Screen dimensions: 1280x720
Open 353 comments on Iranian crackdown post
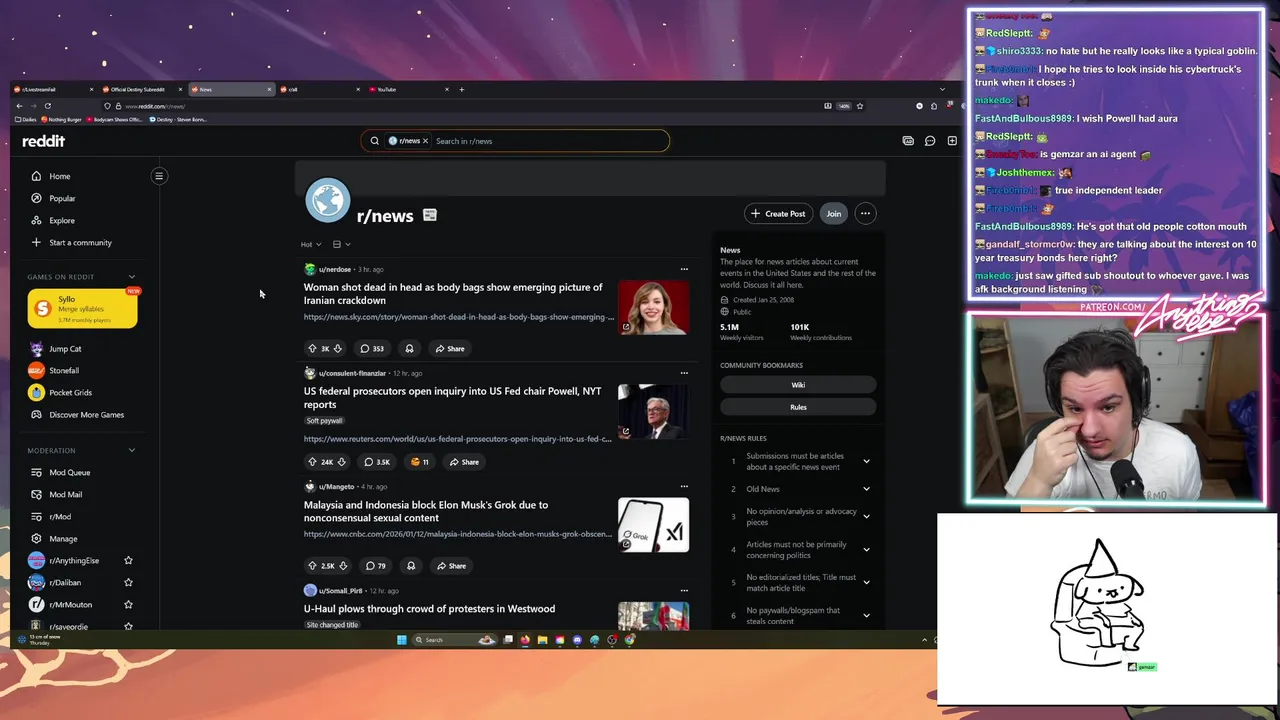coord(372,348)
